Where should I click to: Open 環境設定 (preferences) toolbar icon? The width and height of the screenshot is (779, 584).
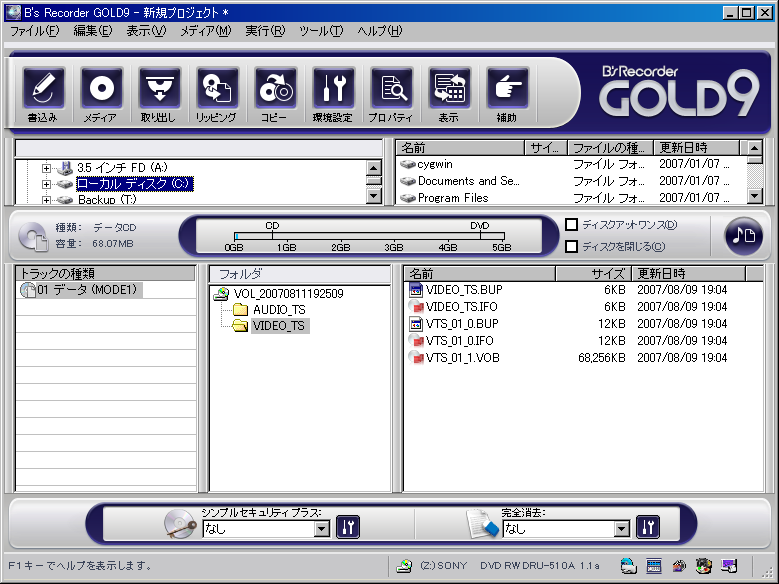pos(333,88)
